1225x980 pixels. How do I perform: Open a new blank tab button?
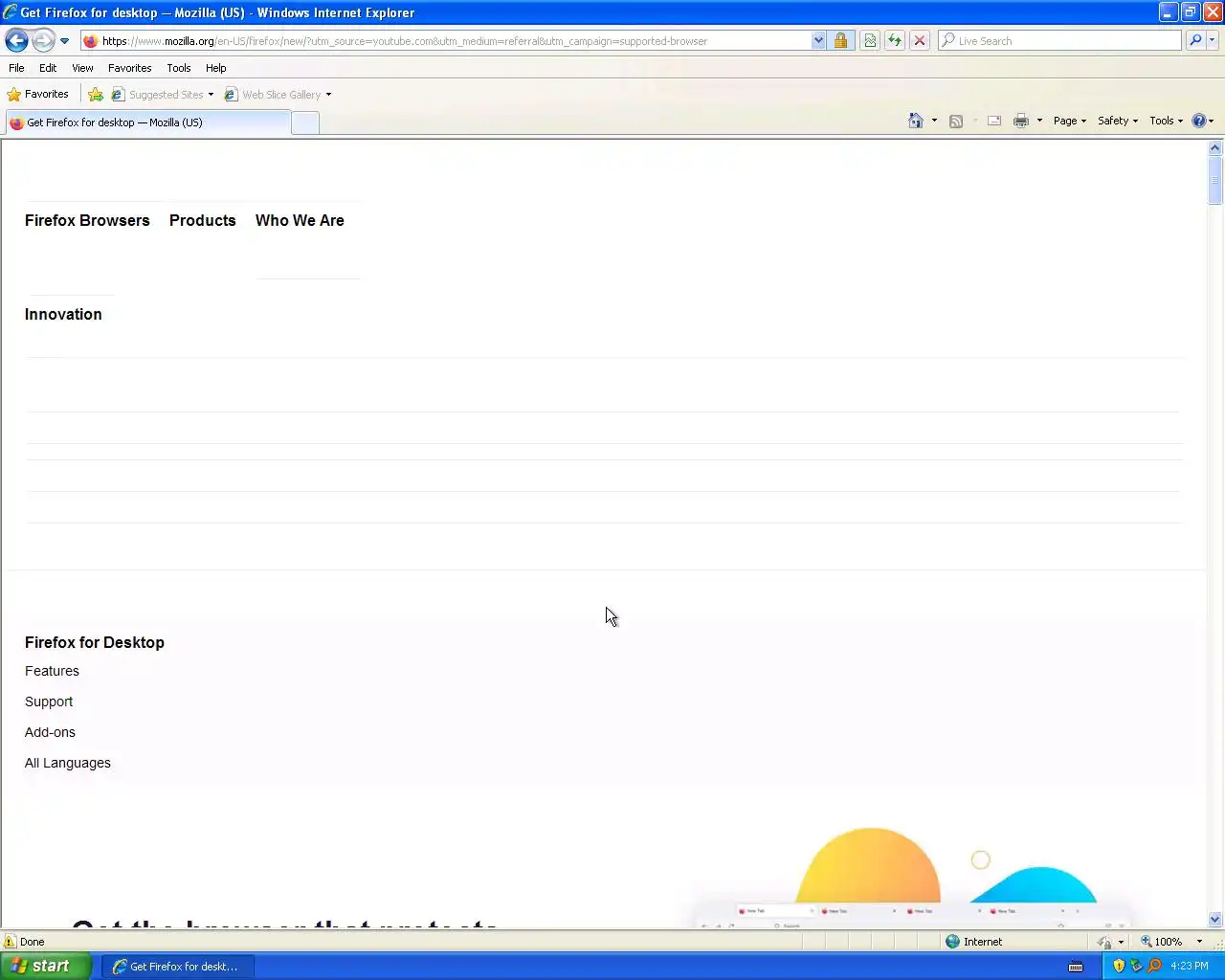(x=305, y=122)
